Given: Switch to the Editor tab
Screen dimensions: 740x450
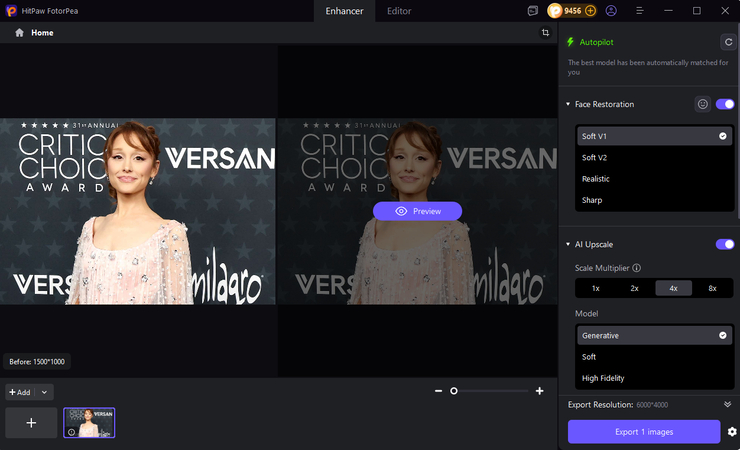Looking at the screenshot, I should point(399,11).
